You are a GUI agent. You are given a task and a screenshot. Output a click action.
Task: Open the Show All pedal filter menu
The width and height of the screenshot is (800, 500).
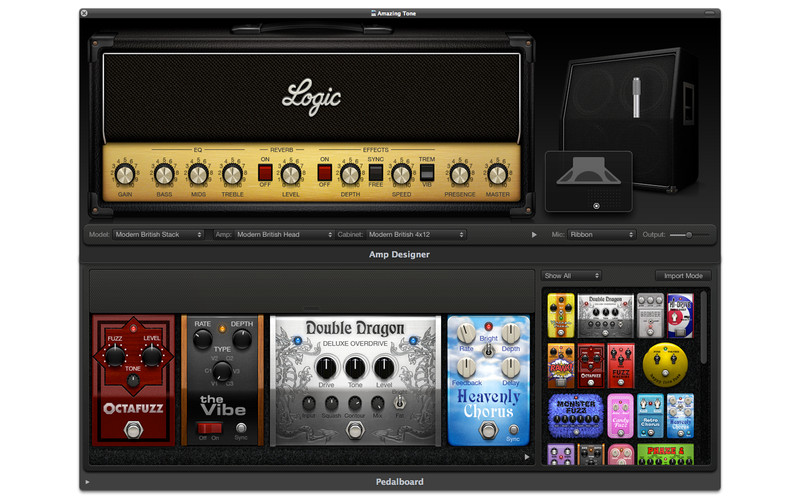pyautogui.click(x=571, y=276)
